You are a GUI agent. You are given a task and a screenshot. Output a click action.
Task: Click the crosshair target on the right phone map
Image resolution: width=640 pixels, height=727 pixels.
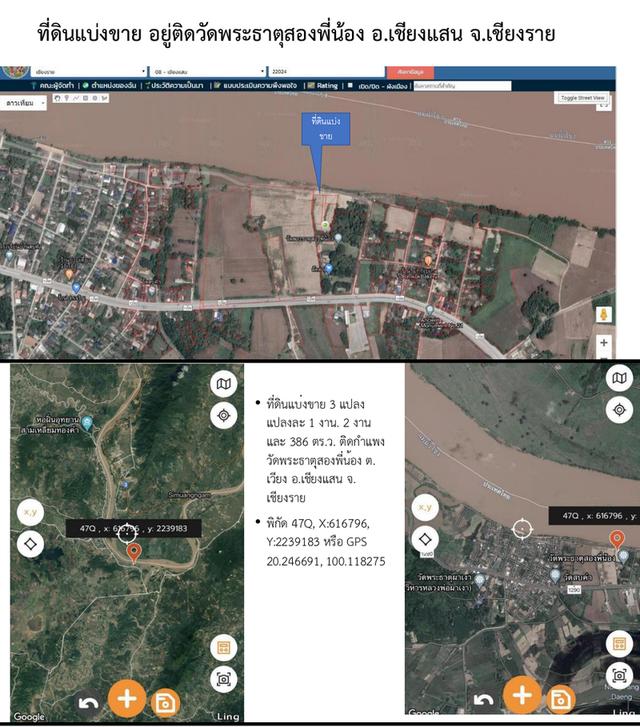click(x=522, y=529)
